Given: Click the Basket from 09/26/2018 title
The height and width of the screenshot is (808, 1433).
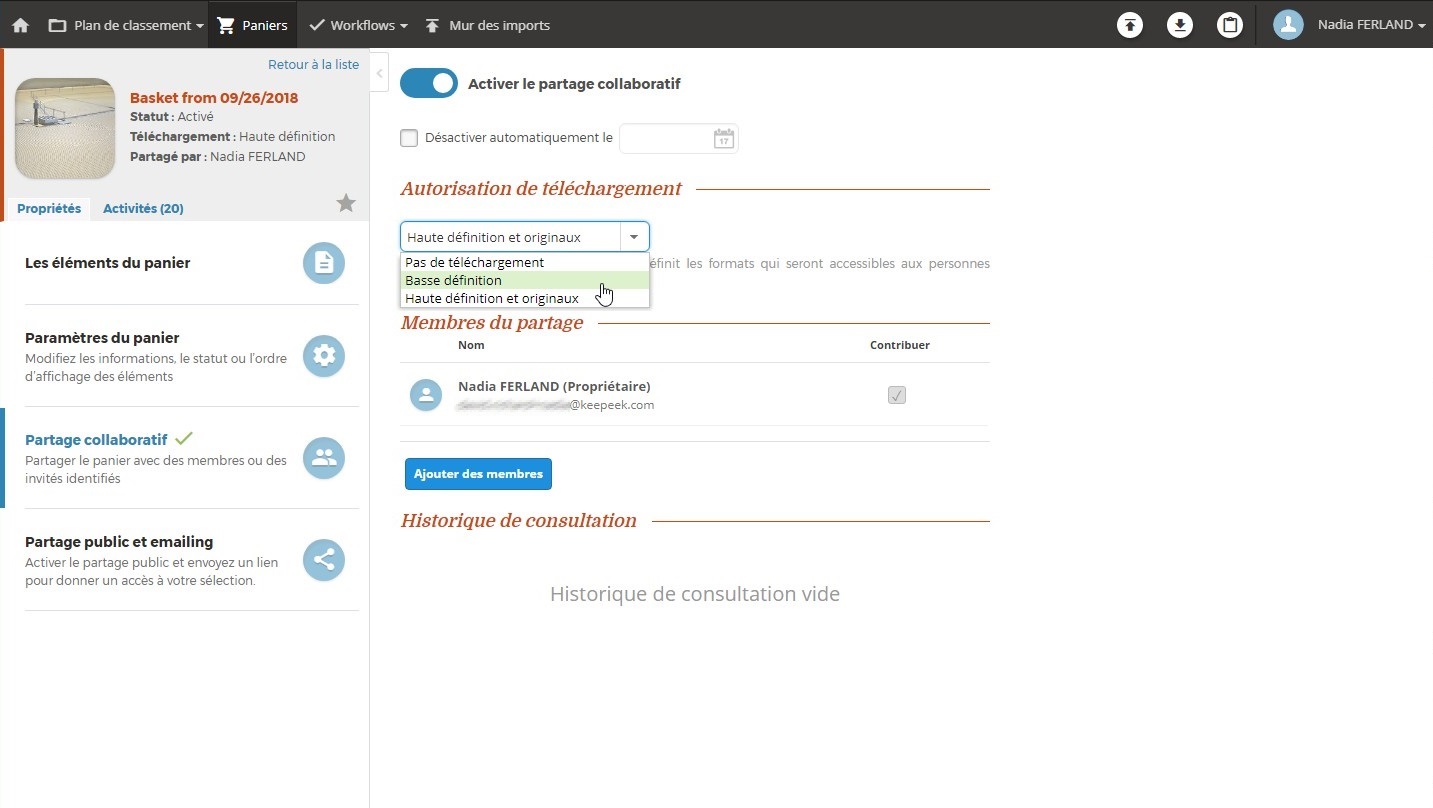Looking at the screenshot, I should pos(214,98).
